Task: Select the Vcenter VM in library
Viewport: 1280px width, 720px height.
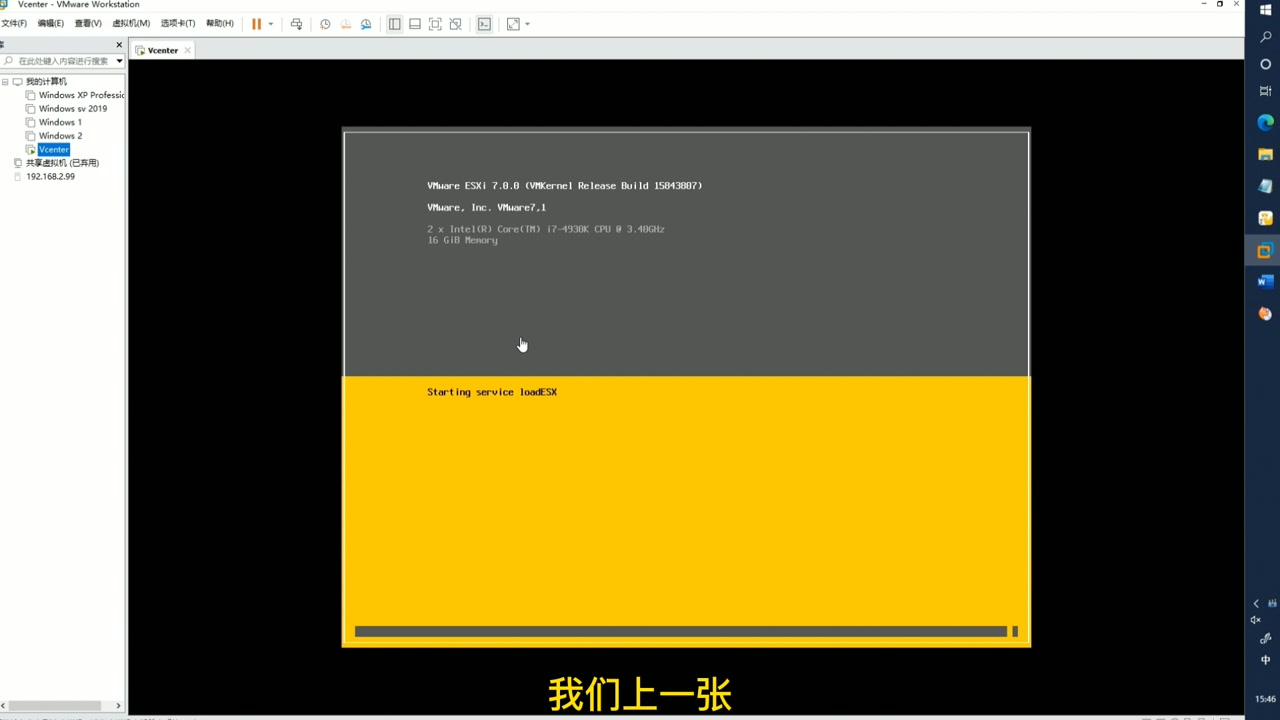Action: [x=54, y=149]
